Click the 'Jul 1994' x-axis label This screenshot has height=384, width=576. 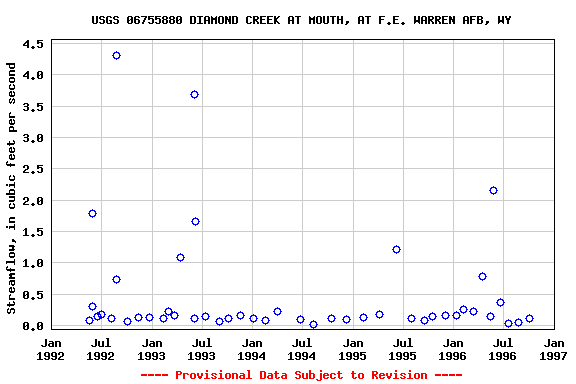[302, 349]
